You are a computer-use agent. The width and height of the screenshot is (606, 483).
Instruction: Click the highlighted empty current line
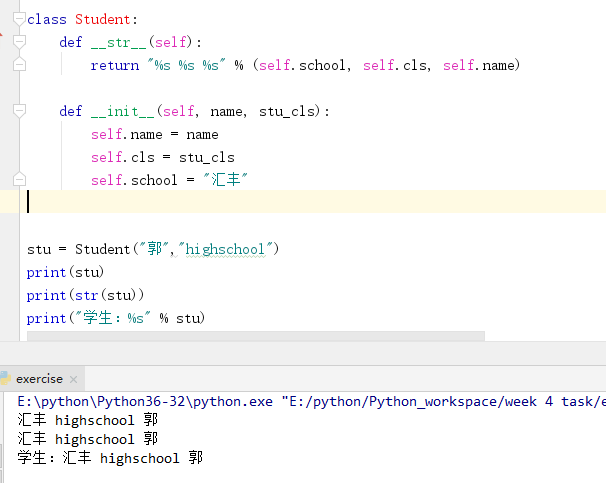(303, 201)
